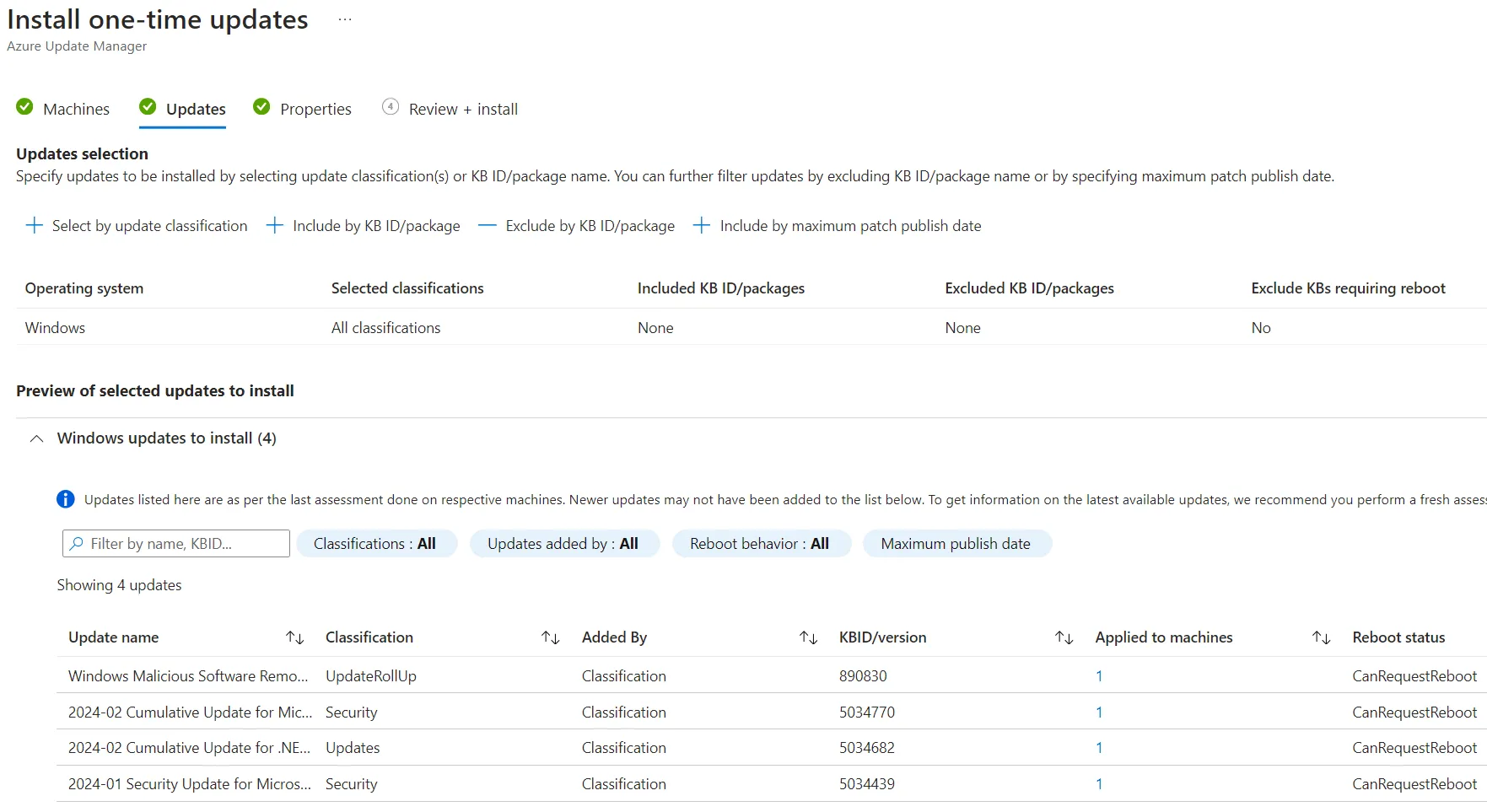The image size is (1487, 812).
Task: Click the blue info icon in the notice
Action: (x=66, y=499)
